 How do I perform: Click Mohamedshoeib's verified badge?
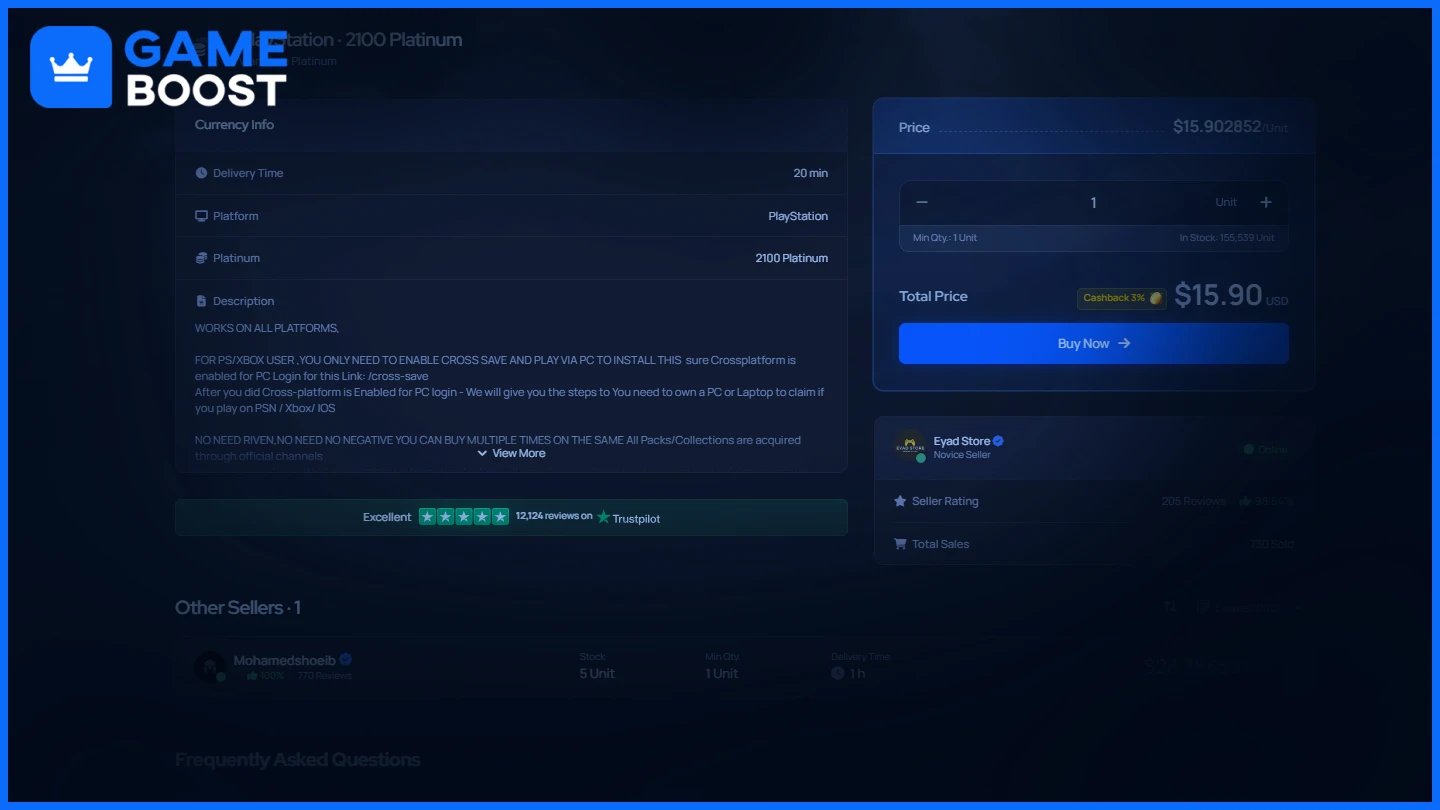346,660
